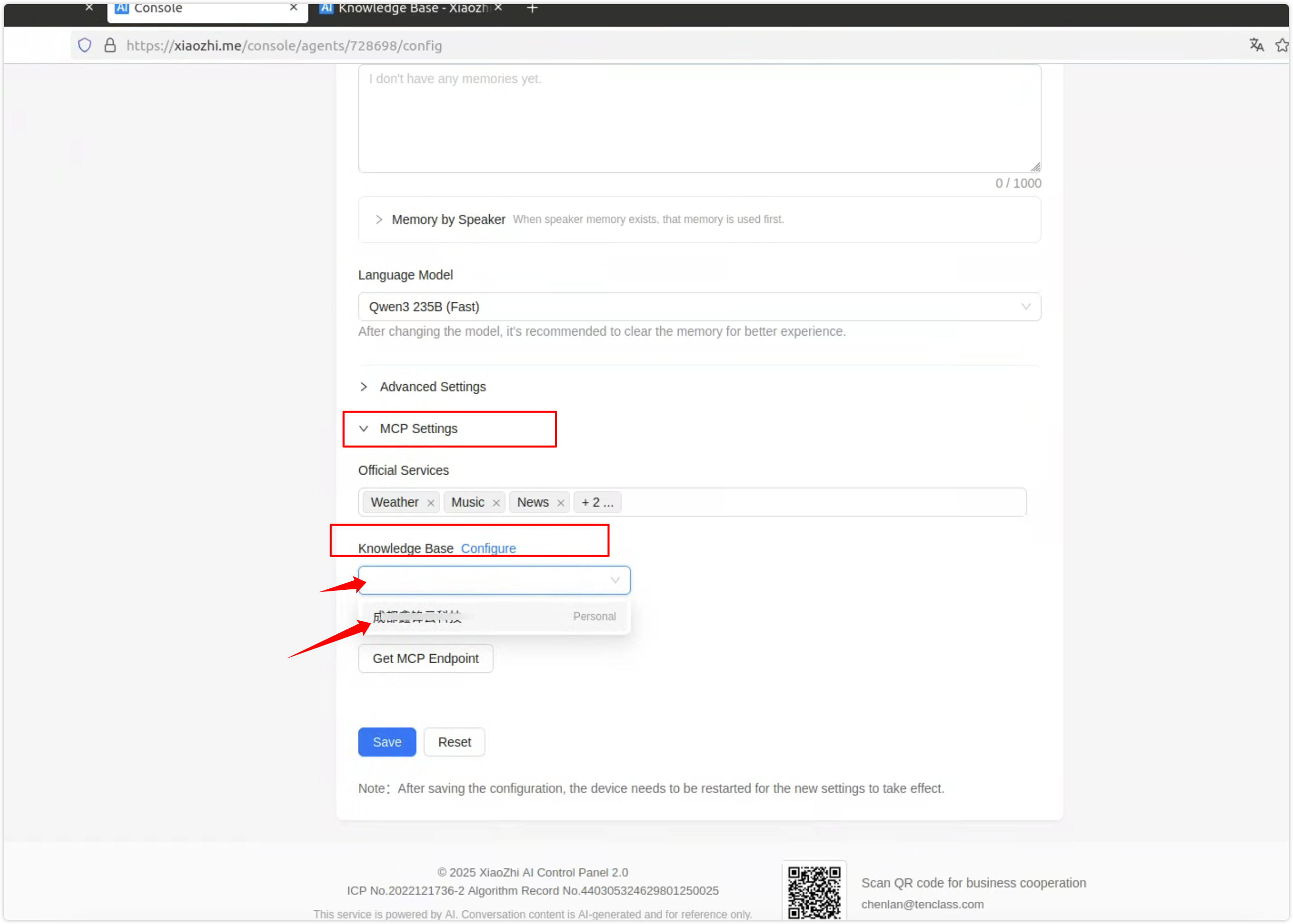Click the Weather service tag label
This screenshot has height=924, width=1293.
[395, 502]
